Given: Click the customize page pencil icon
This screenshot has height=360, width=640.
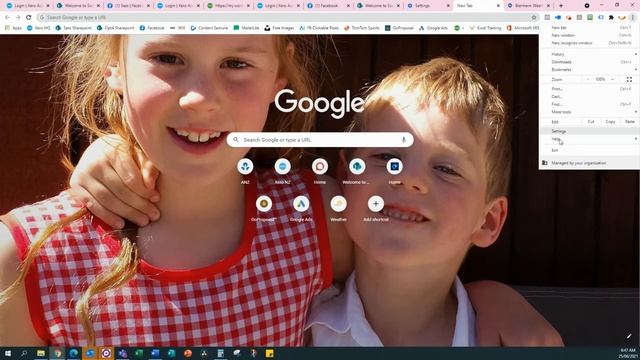Looking at the screenshot, I should pyautogui.click(x=629, y=336).
